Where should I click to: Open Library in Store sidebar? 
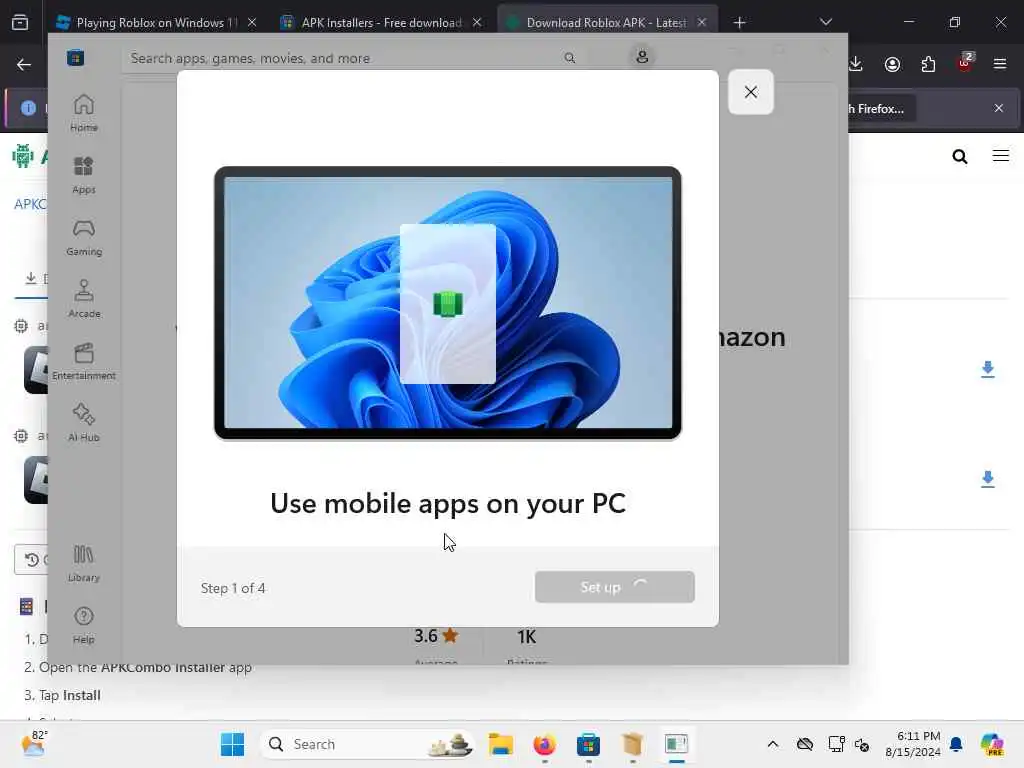coord(84,563)
